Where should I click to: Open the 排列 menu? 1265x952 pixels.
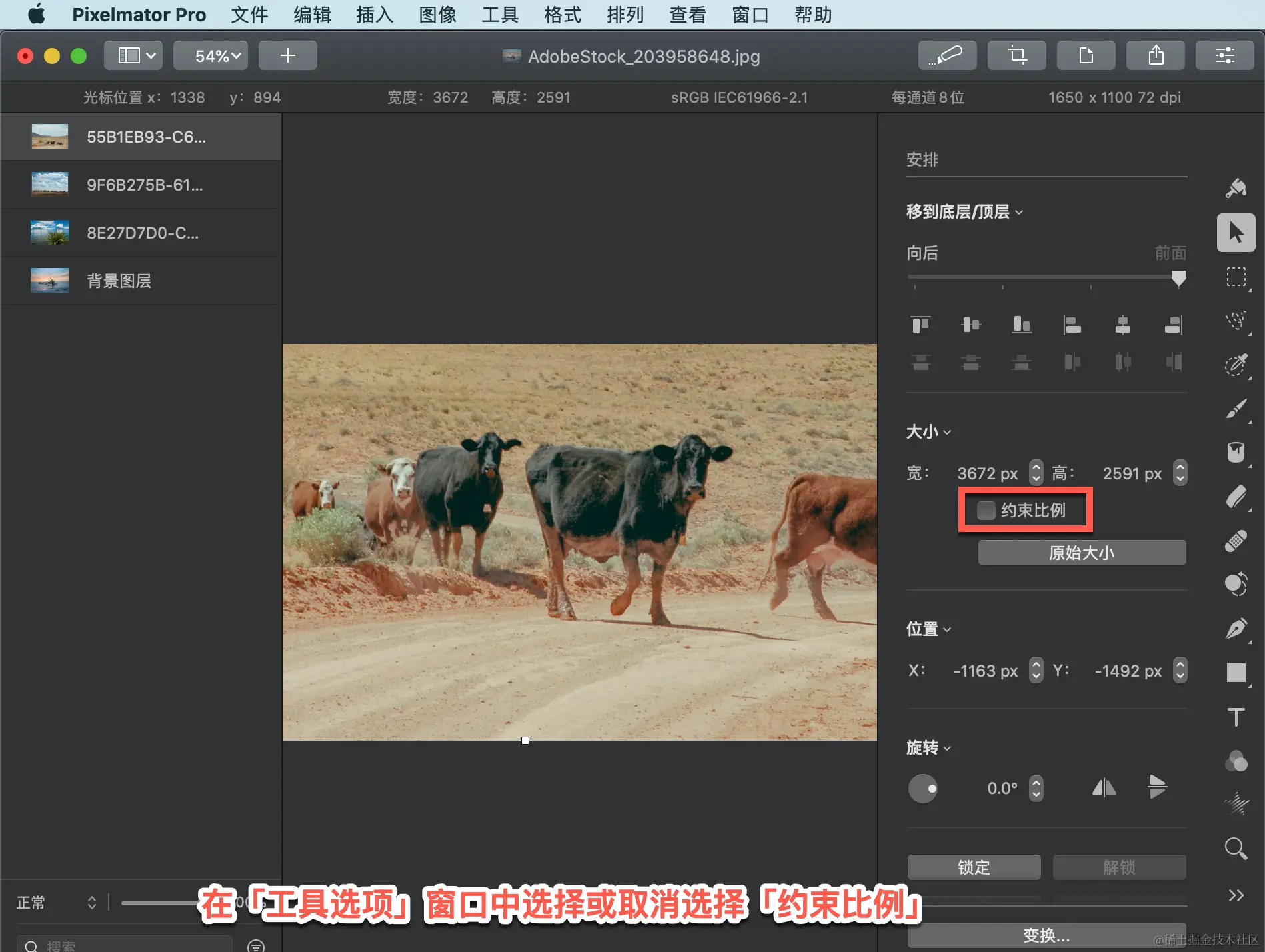tap(625, 15)
